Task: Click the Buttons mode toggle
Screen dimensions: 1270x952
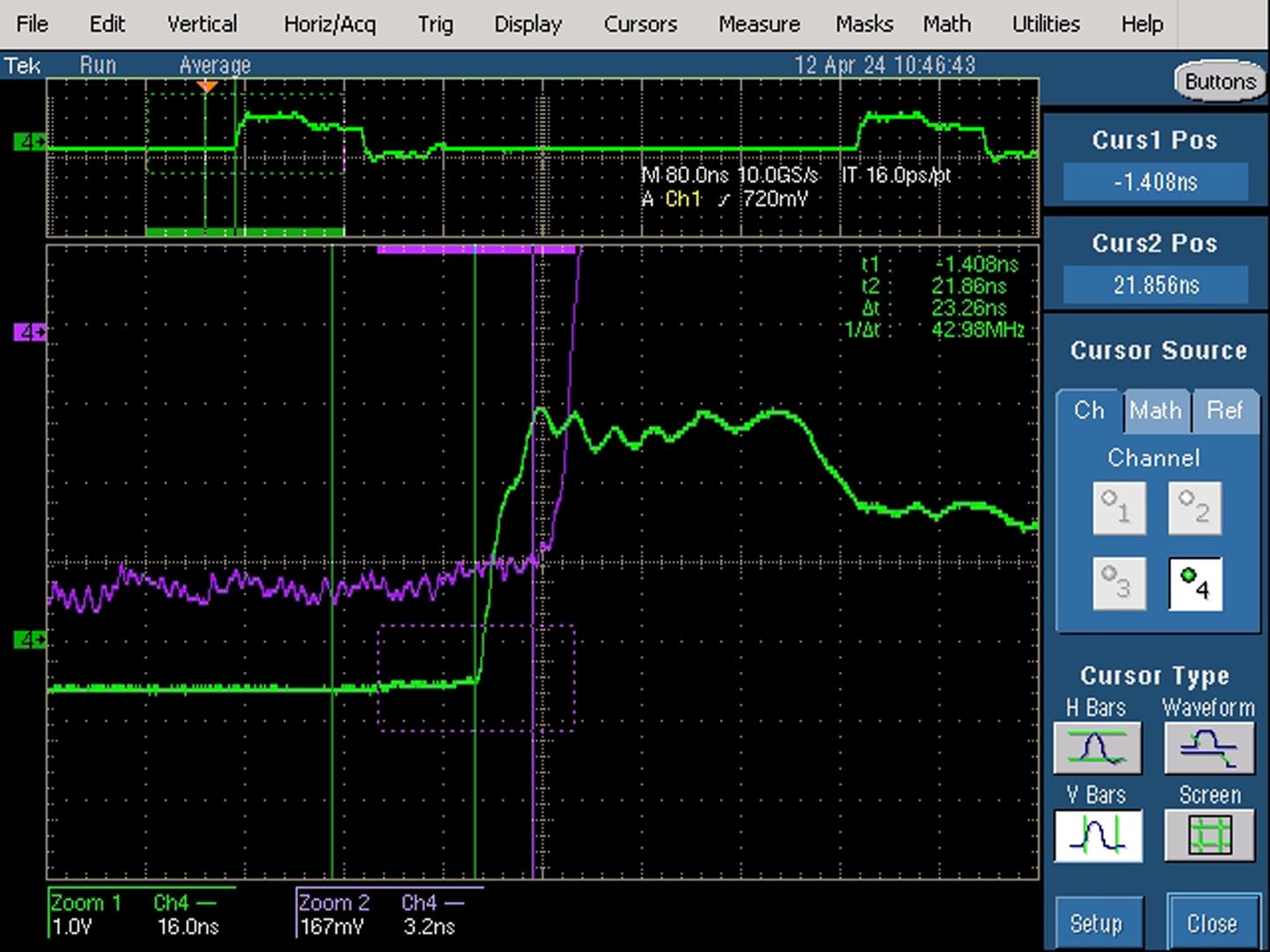Action: tap(1220, 82)
